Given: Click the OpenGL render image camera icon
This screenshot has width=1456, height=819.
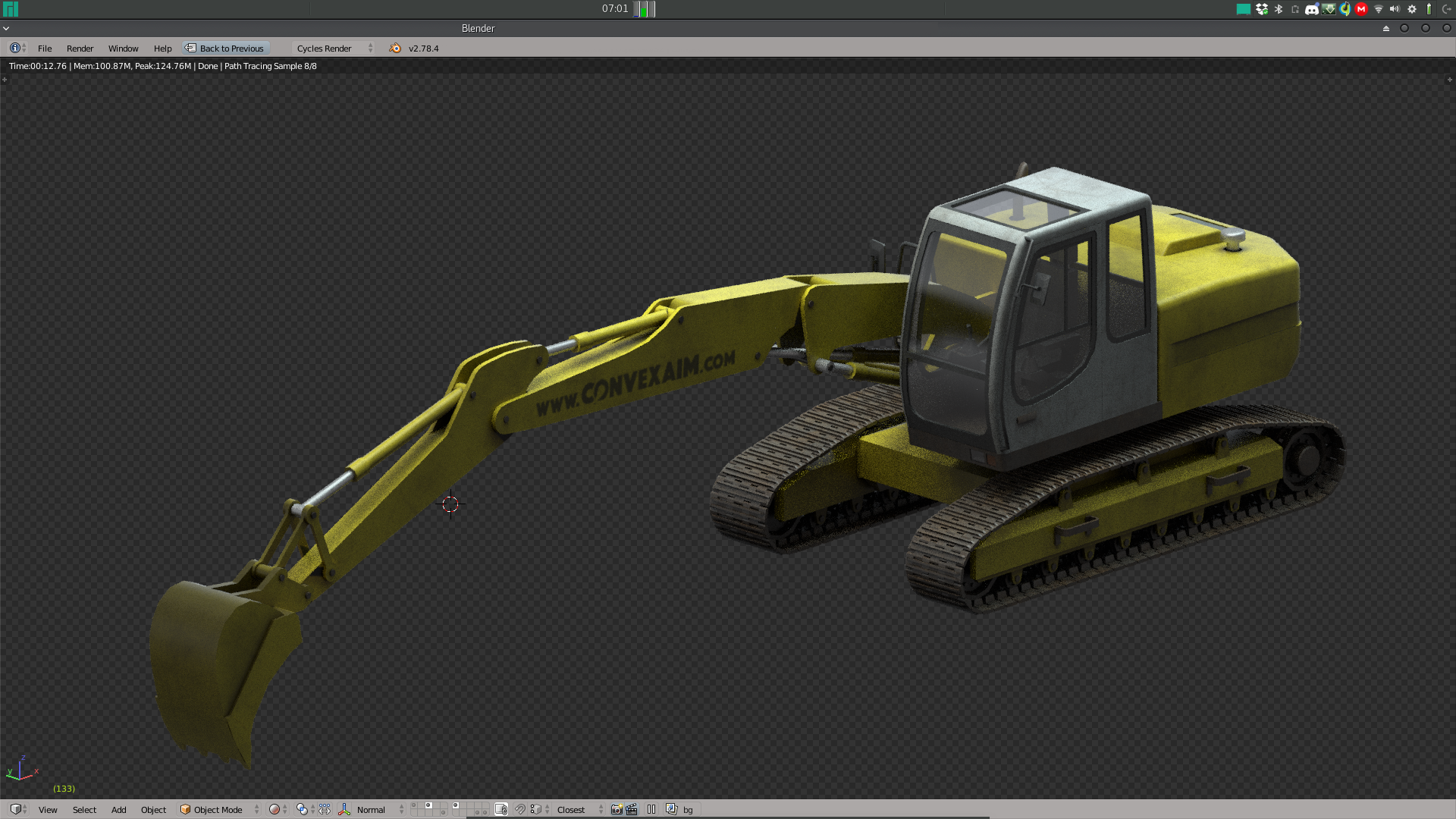Looking at the screenshot, I should point(617,809).
